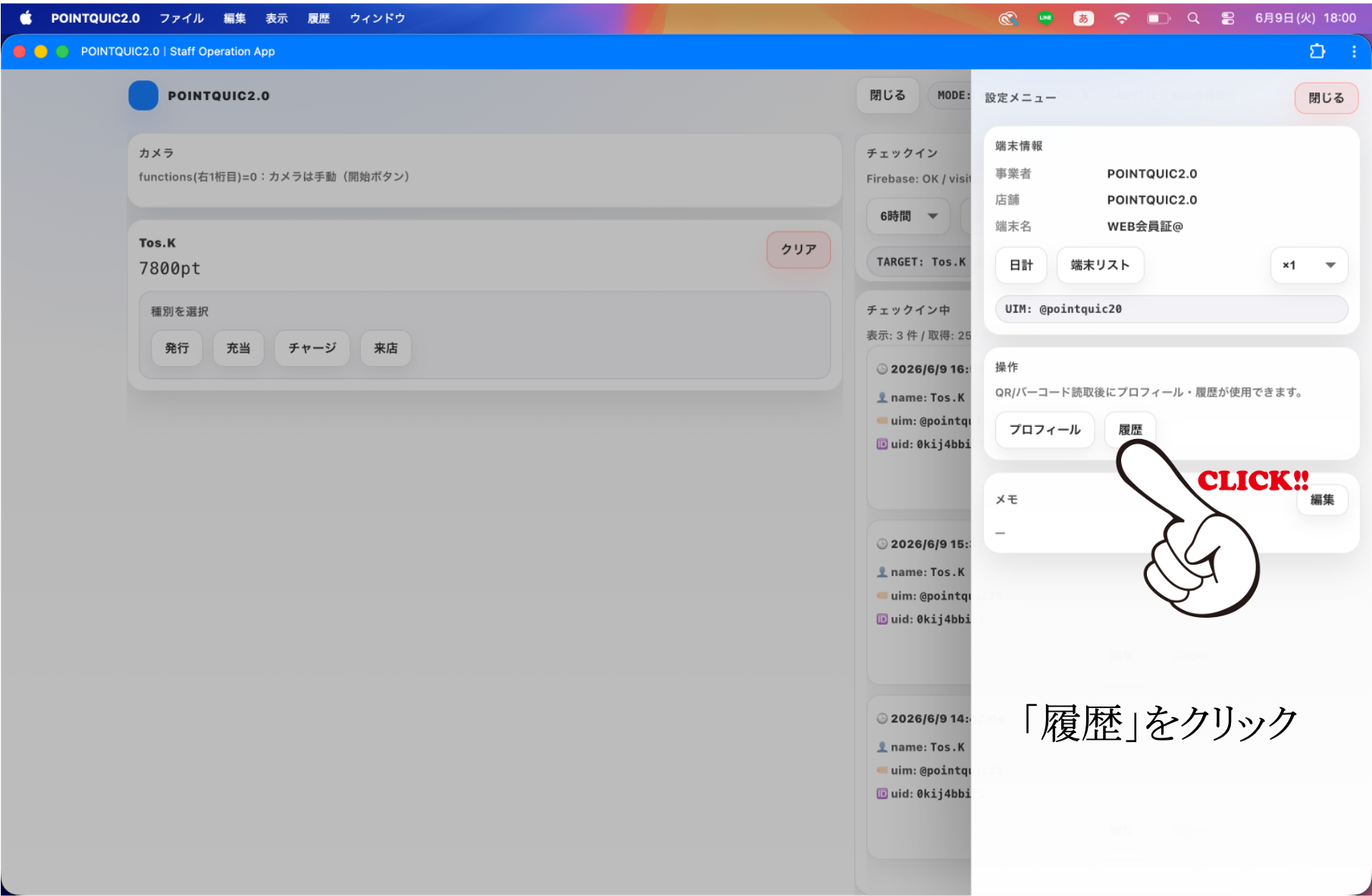This screenshot has height=896, width=1372.
Task: Open the ×1 multiplier dropdown
Action: (1309, 265)
